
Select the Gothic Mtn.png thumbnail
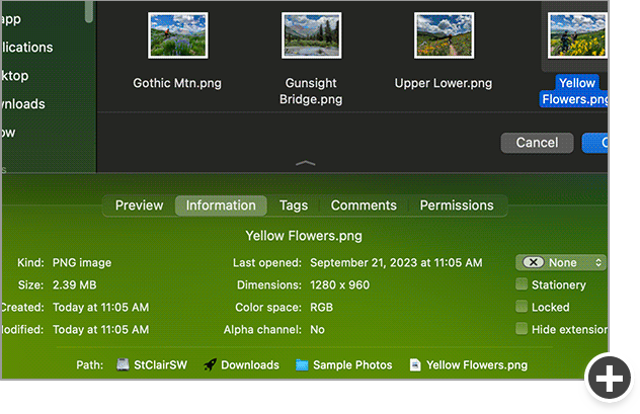click(x=178, y=35)
